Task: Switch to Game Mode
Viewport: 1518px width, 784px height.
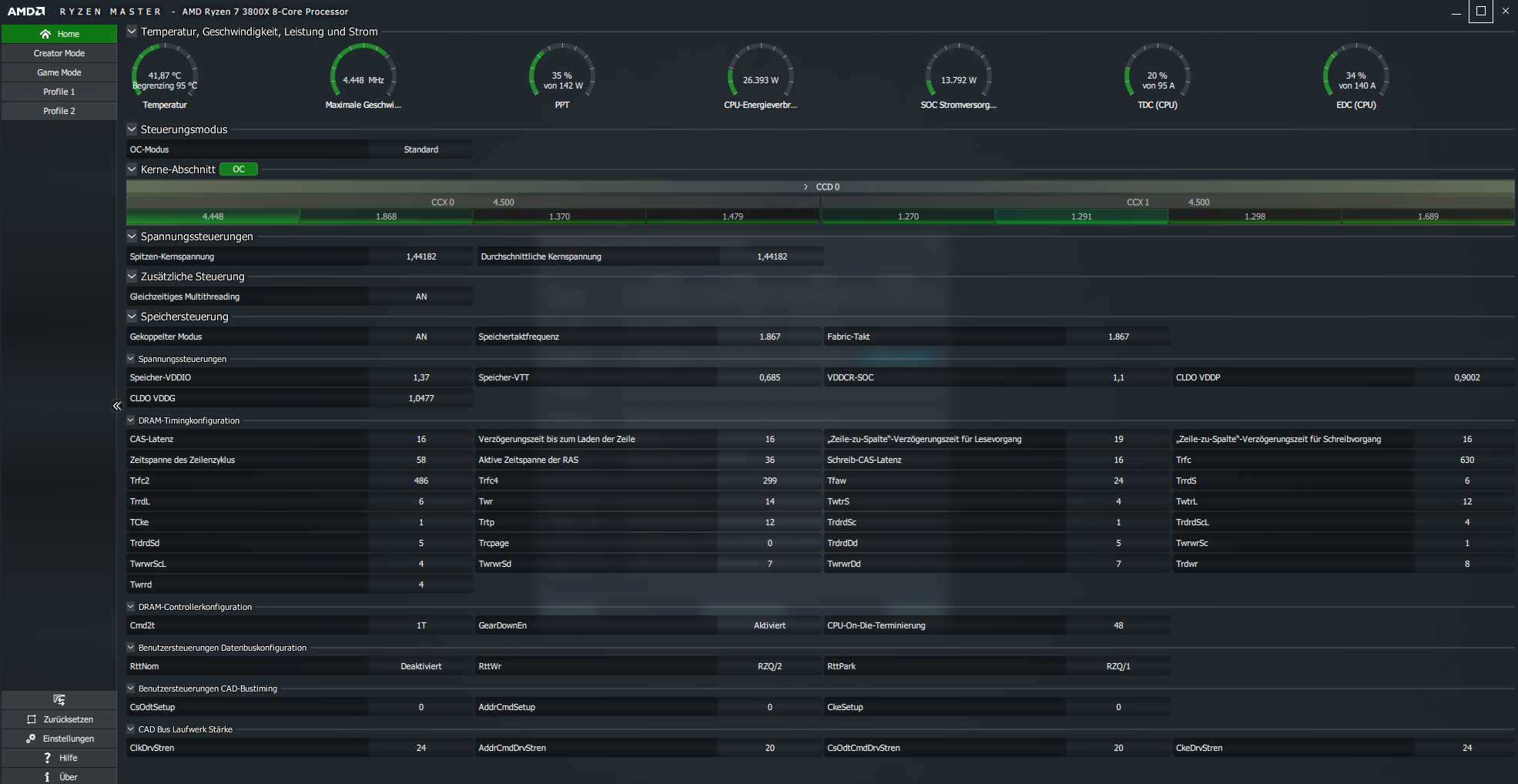Action: [59, 72]
